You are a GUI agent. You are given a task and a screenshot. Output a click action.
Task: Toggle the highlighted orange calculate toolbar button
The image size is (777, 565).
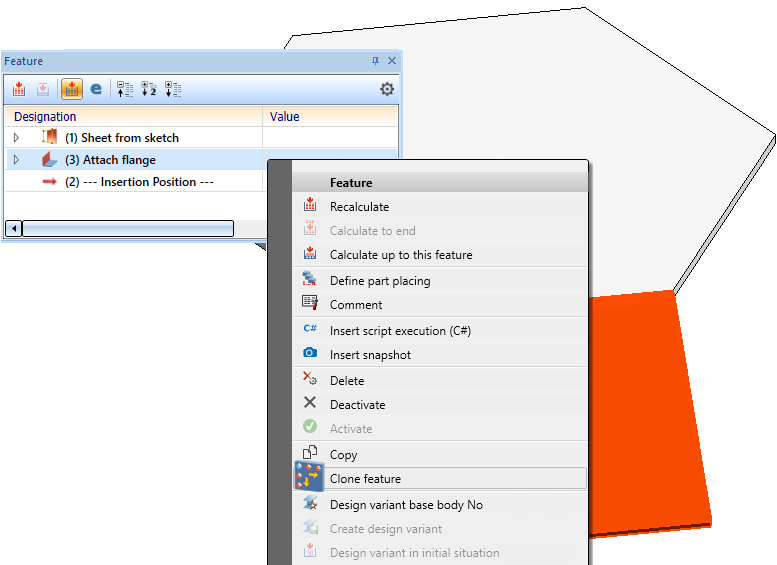(x=72, y=89)
